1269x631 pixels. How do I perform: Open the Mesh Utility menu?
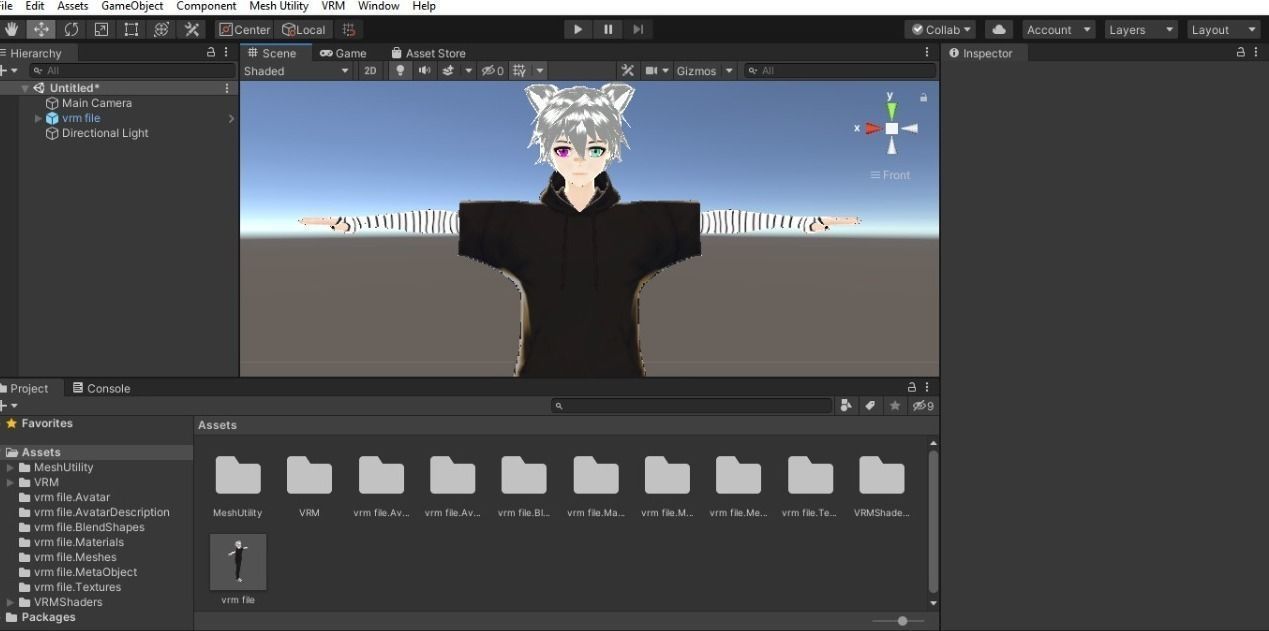tap(279, 6)
